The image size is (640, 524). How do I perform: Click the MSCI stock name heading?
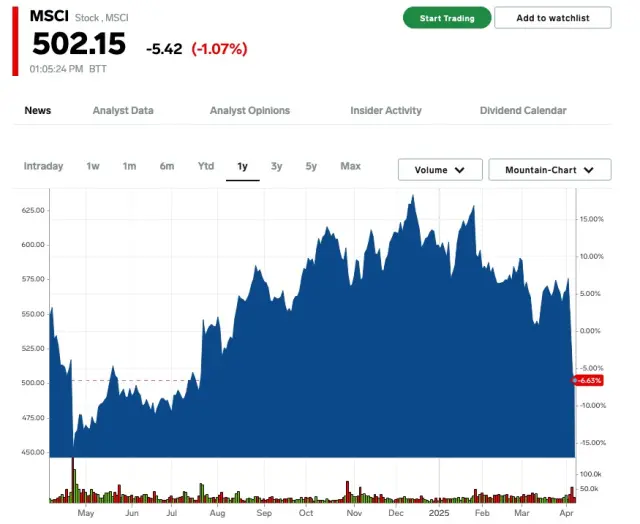coord(49,16)
